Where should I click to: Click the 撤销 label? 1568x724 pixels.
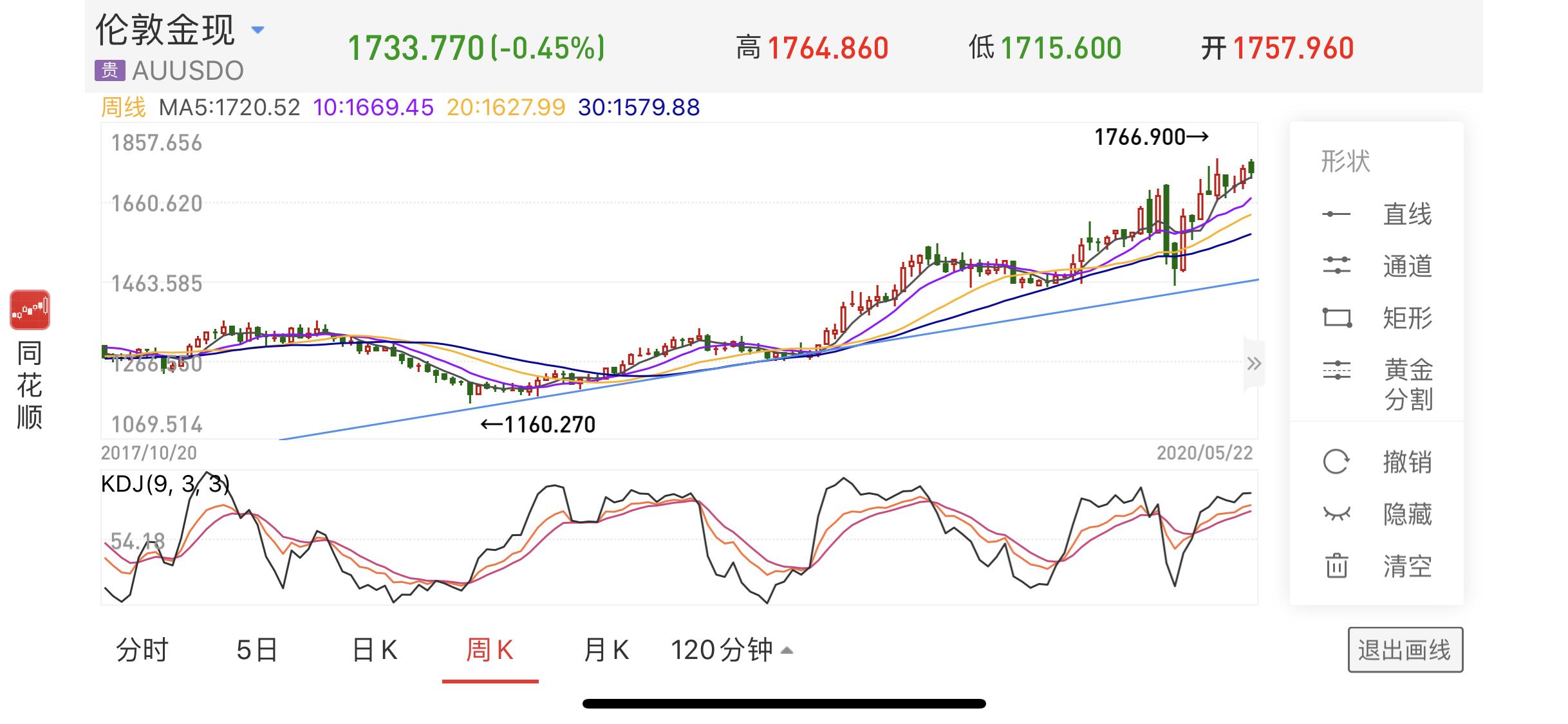1408,462
